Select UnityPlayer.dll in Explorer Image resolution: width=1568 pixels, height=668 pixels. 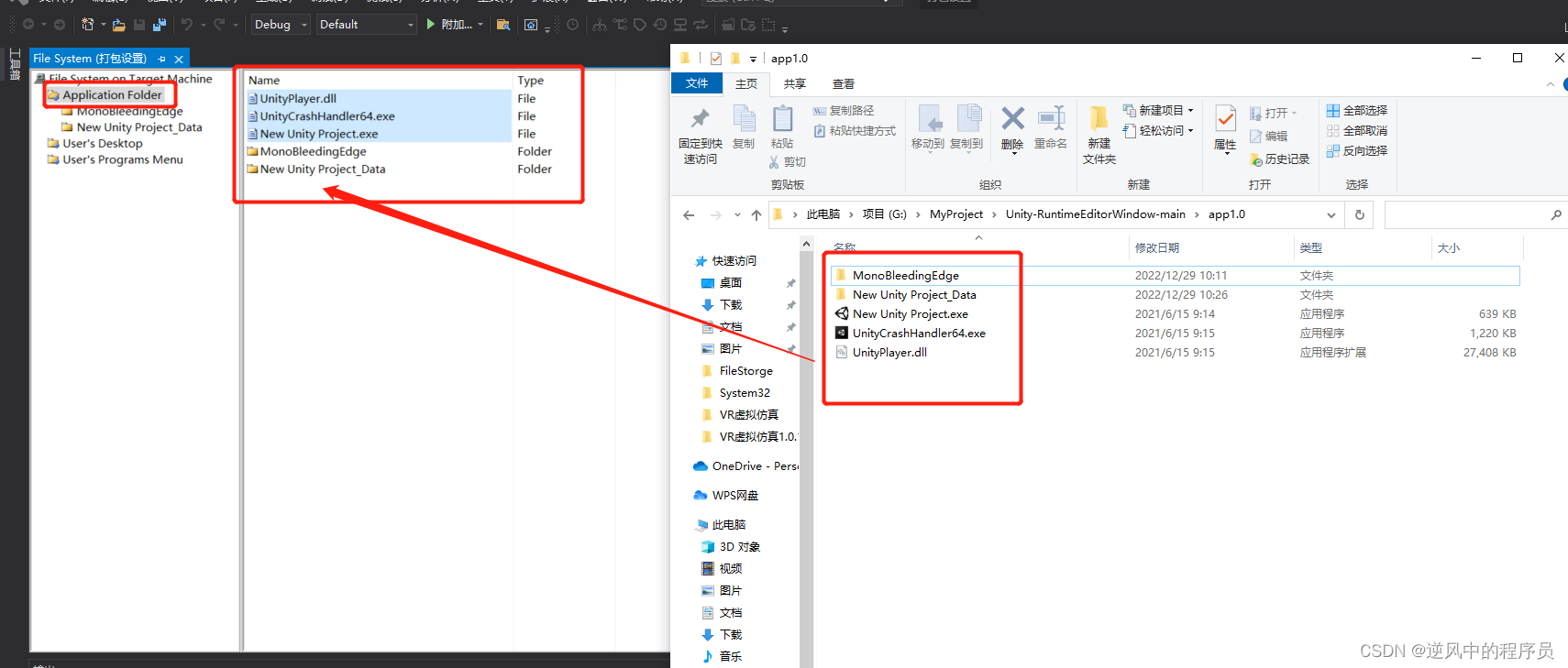pyautogui.click(x=889, y=353)
